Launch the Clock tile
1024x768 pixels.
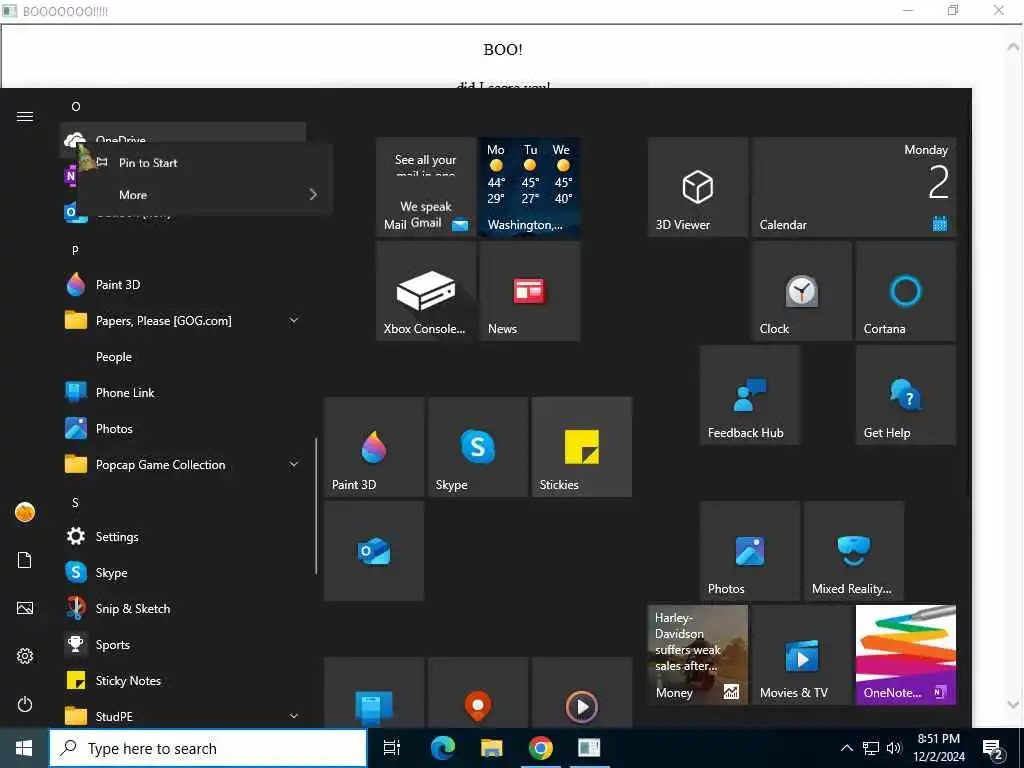(x=801, y=291)
